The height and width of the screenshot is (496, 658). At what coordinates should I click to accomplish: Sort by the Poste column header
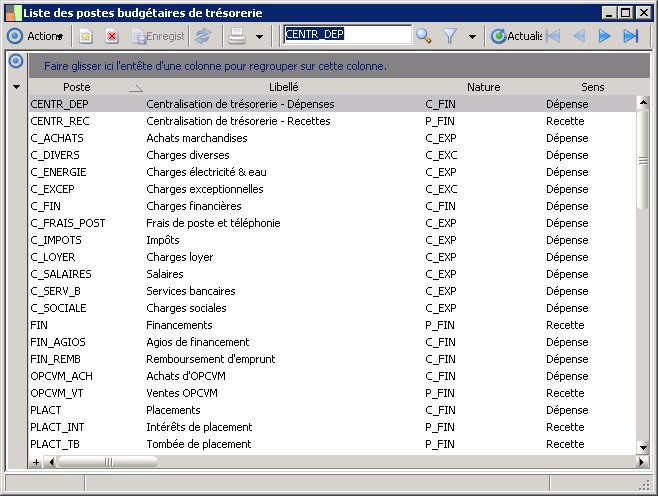[76, 87]
